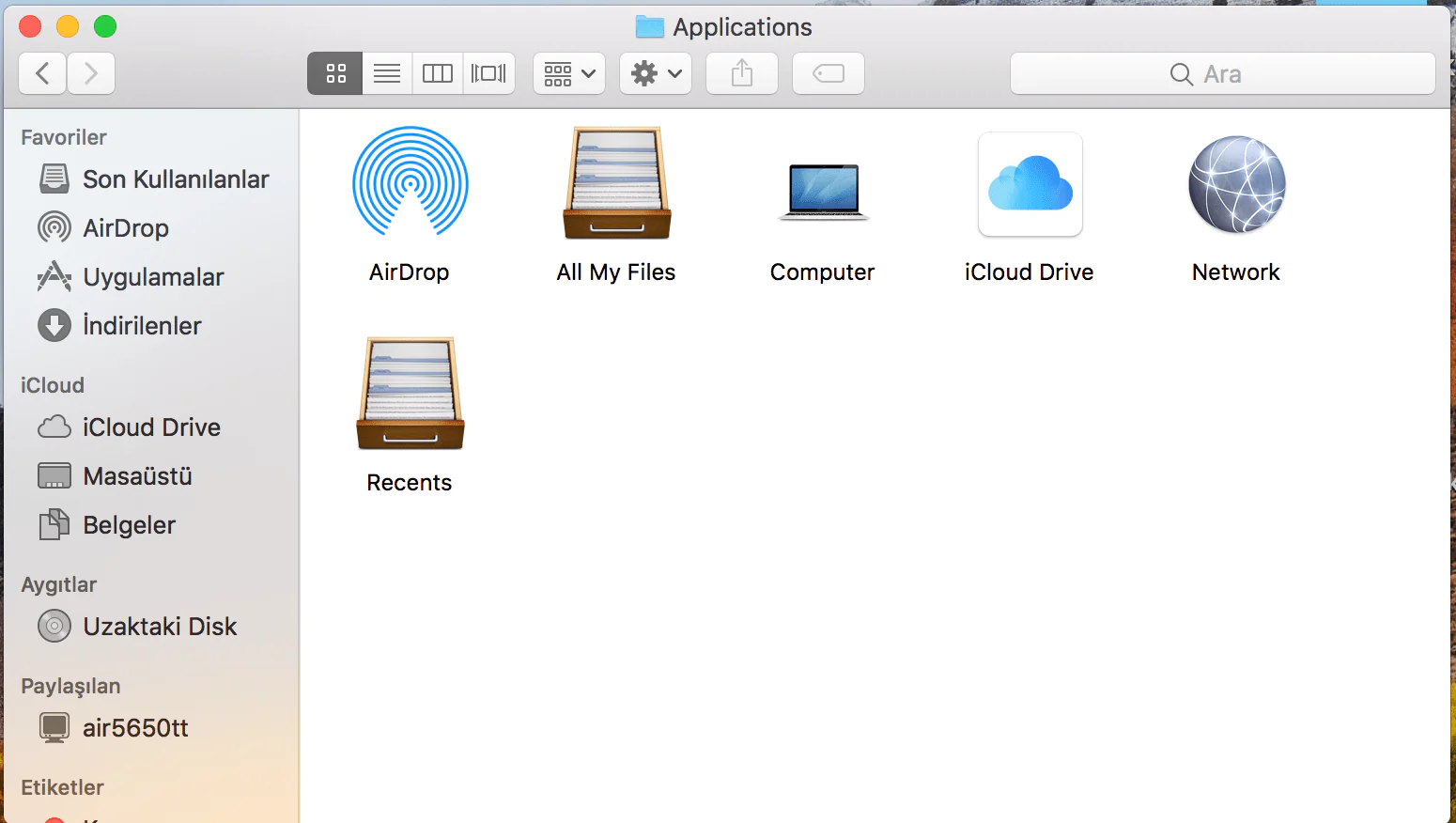Go back with the left arrow button

click(x=42, y=73)
